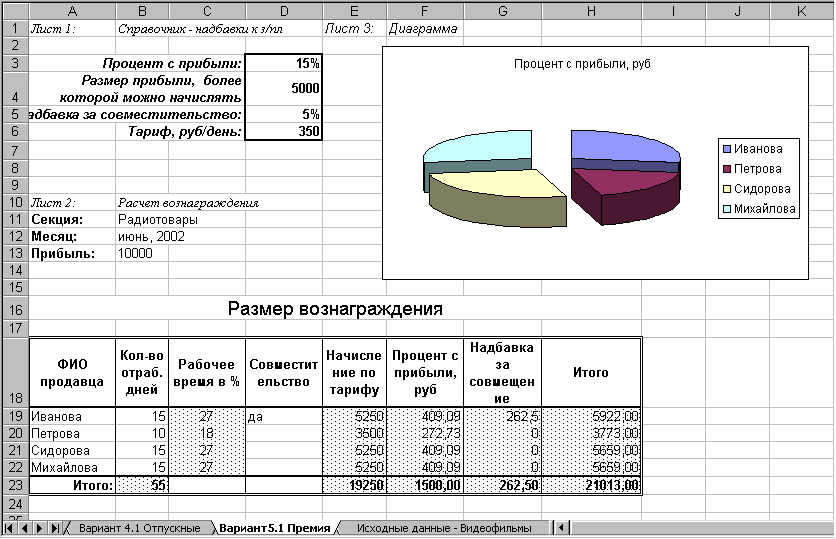The width and height of the screenshot is (836, 539).
Task: Select the Петрова name cell
Action: pos(72,433)
